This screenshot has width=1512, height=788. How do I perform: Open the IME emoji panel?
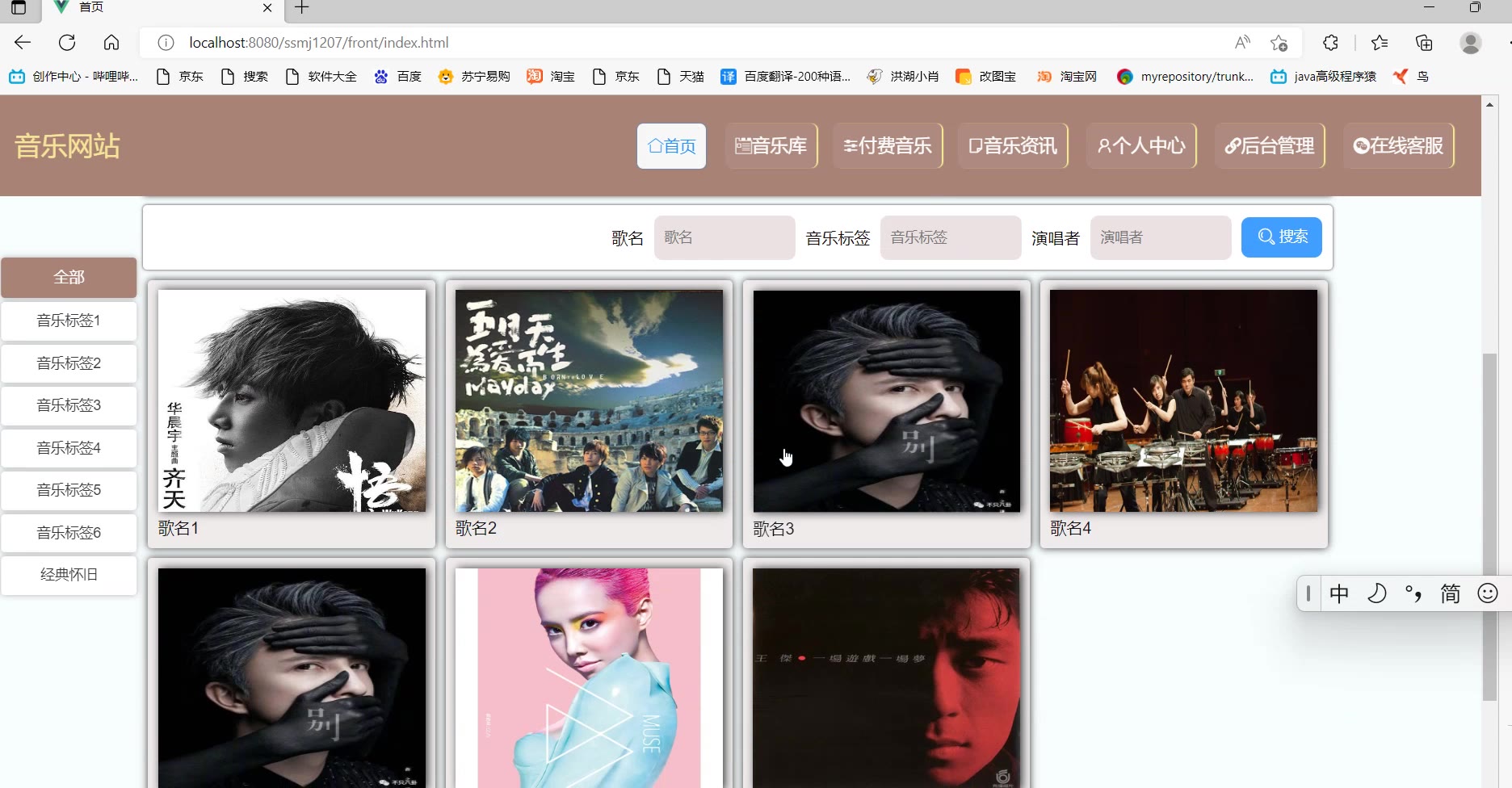coord(1488,594)
